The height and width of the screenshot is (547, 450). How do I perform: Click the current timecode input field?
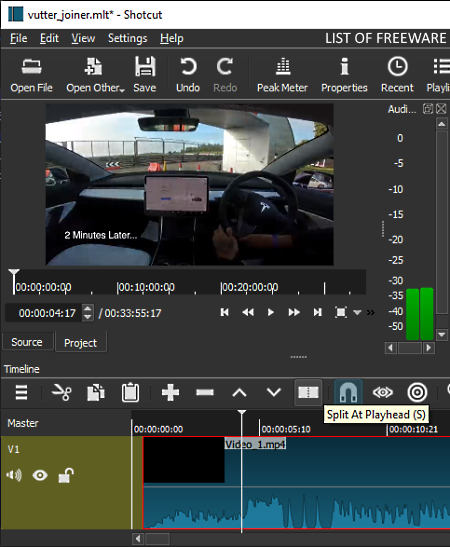point(44,313)
